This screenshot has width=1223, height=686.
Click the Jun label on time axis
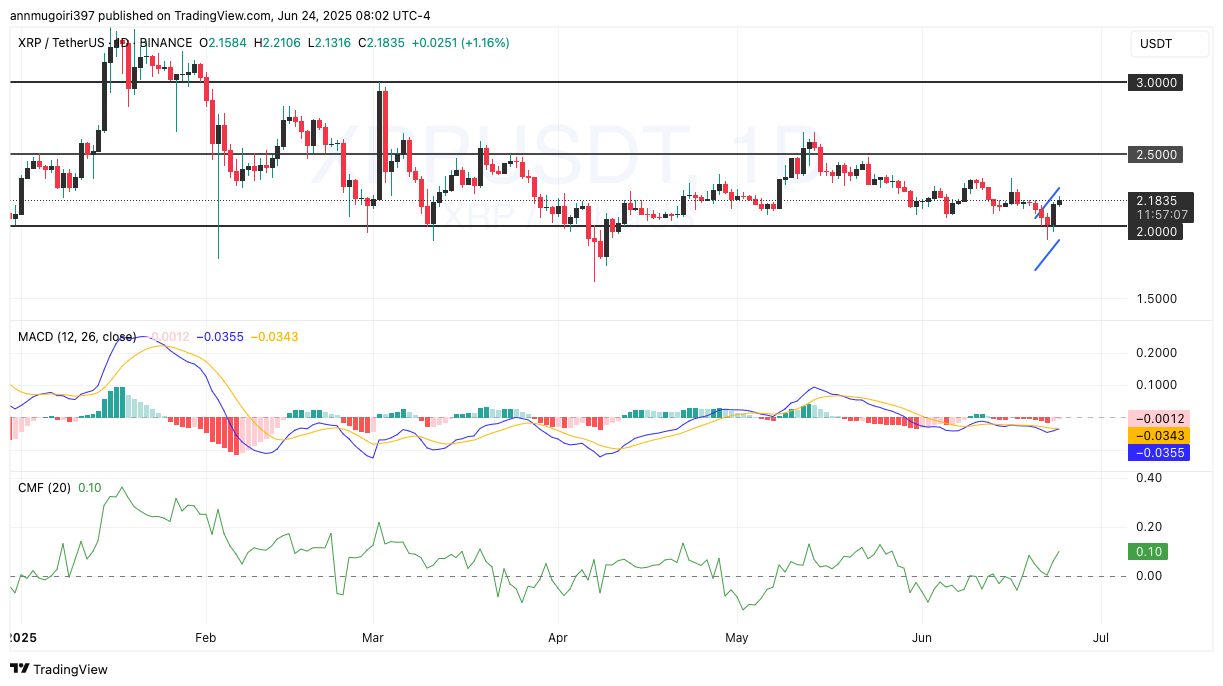coord(921,636)
